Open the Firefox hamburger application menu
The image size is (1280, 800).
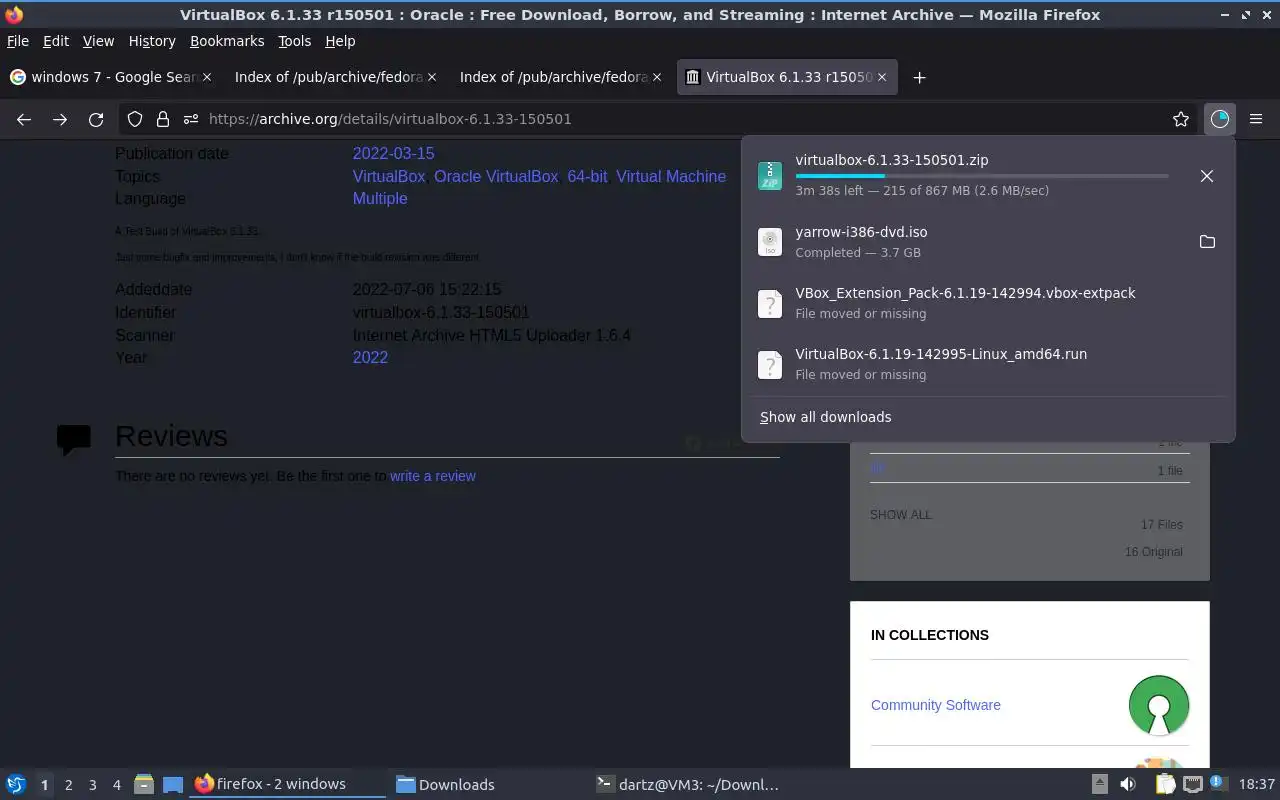pos(1256,119)
